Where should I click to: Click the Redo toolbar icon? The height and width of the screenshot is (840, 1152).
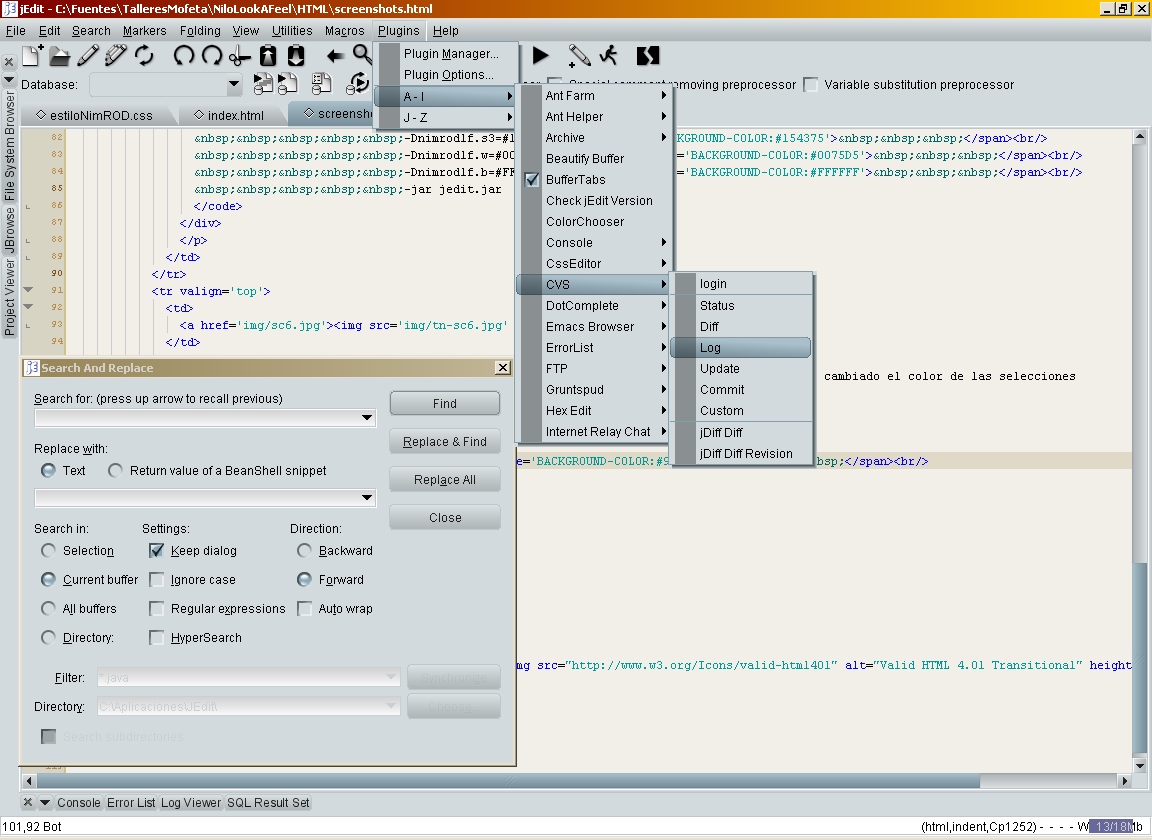pyautogui.click(x=212, y=56)
